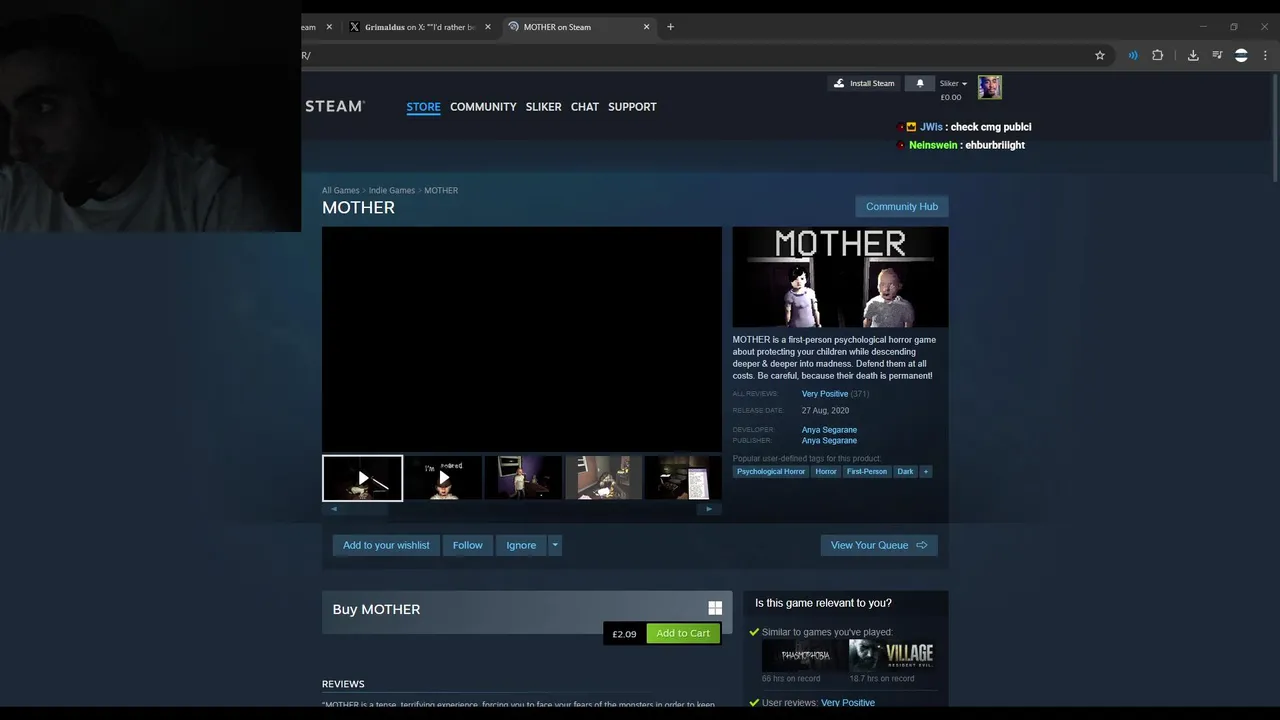This screenshot has height=720, width=1280.
Task: Select the MOTHER on Steam tab
Action: [x=578, y=27]
